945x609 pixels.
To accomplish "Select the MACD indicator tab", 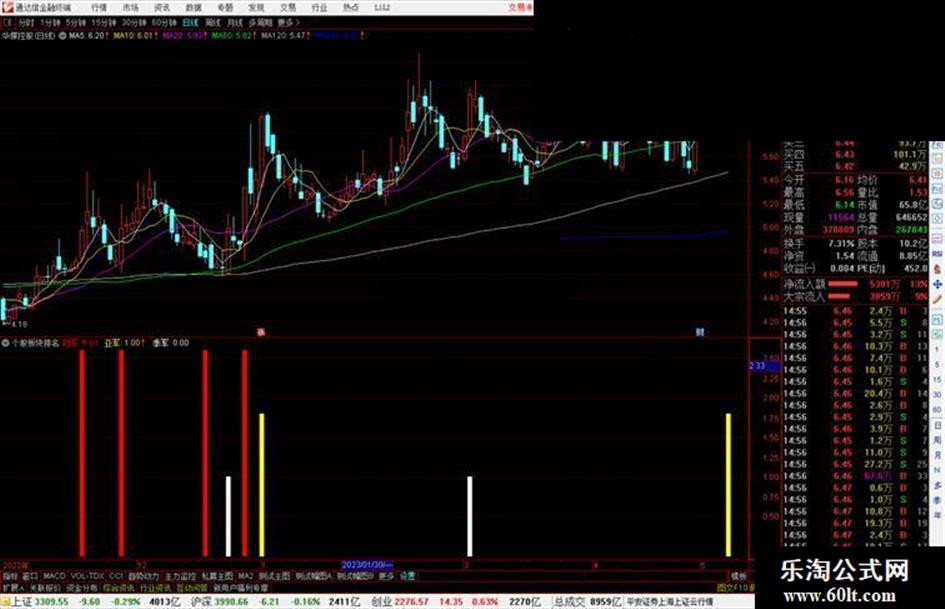I will pyautogui.click(x=54, y=576).
